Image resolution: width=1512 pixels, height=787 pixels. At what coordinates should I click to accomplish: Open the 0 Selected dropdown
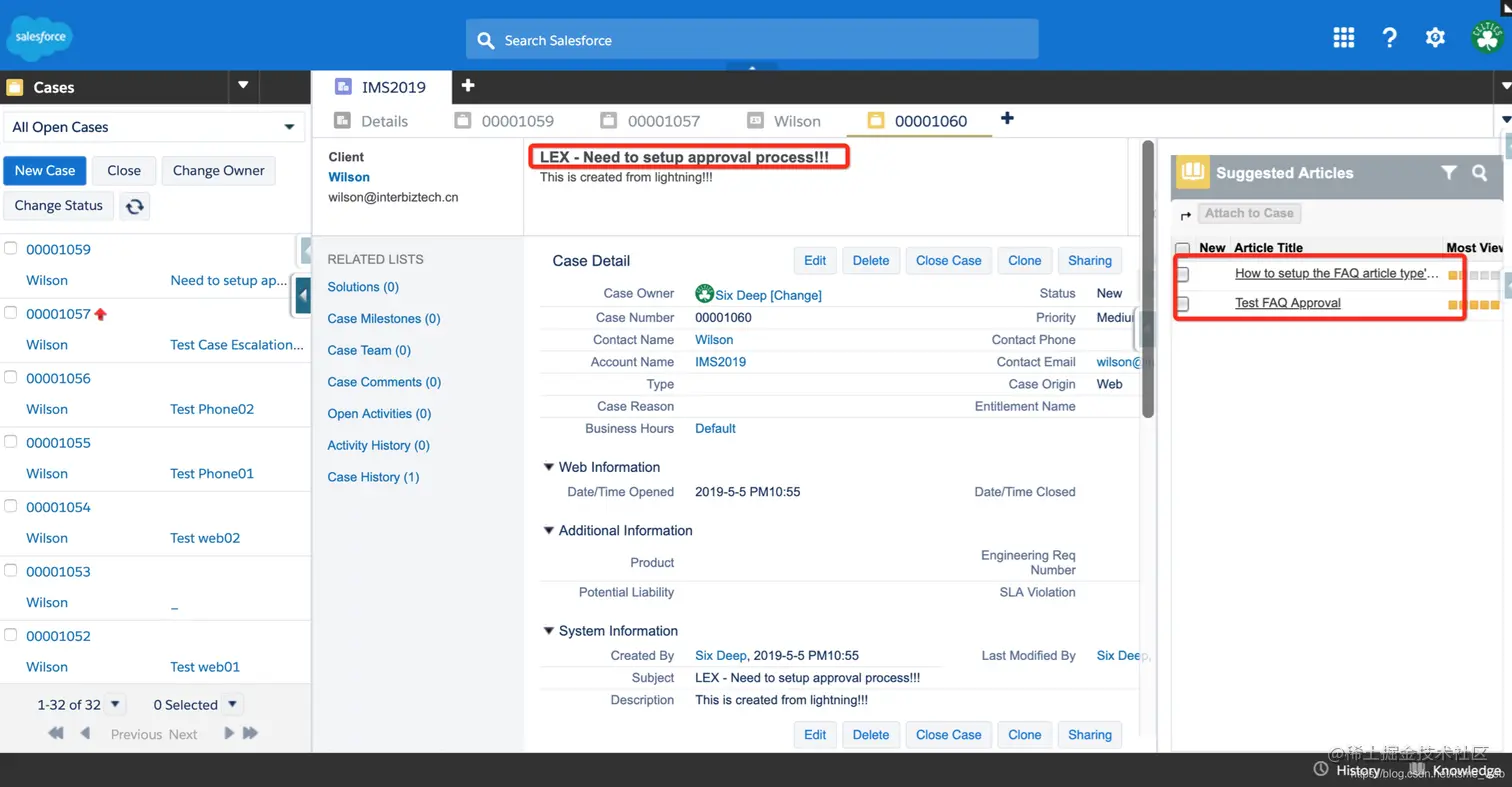point(232,704)
